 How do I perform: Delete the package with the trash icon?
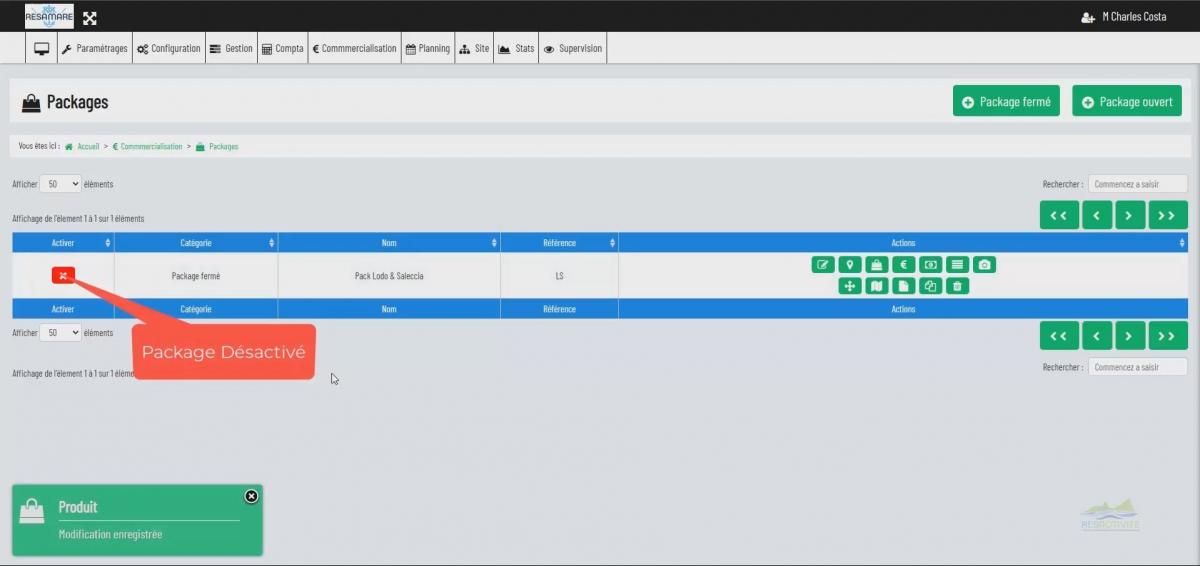pyautogui.click(x=957, y=286)
